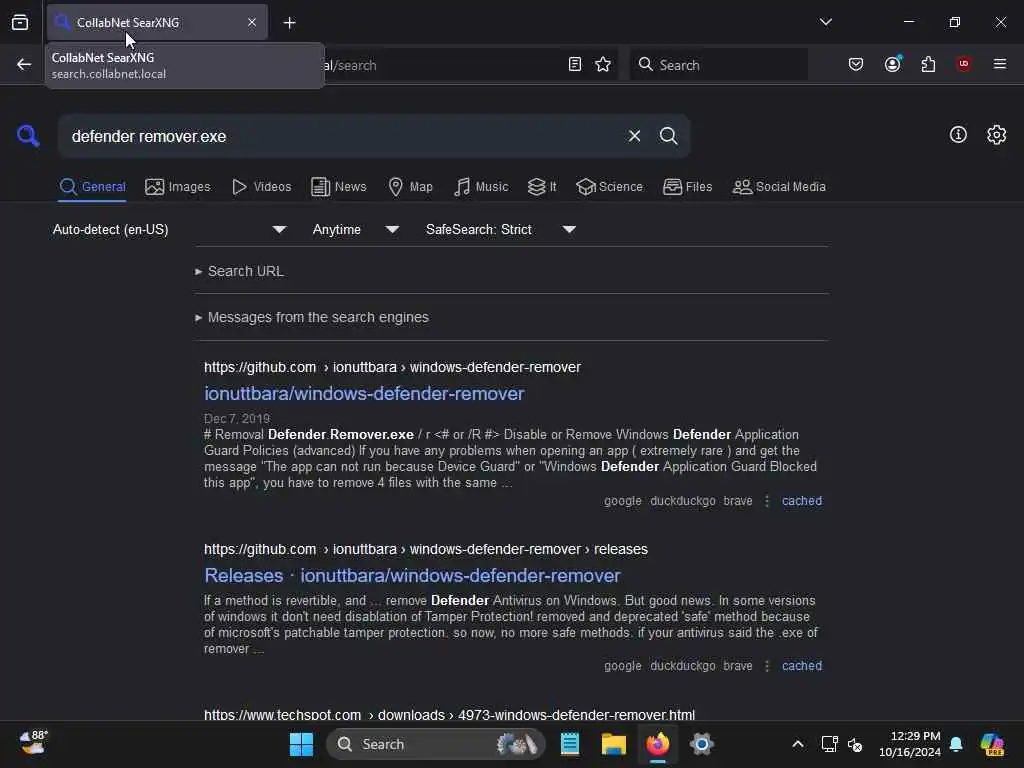Open the Extensions puzzle icon
The image size is (1024, 768).
[928, 65]
